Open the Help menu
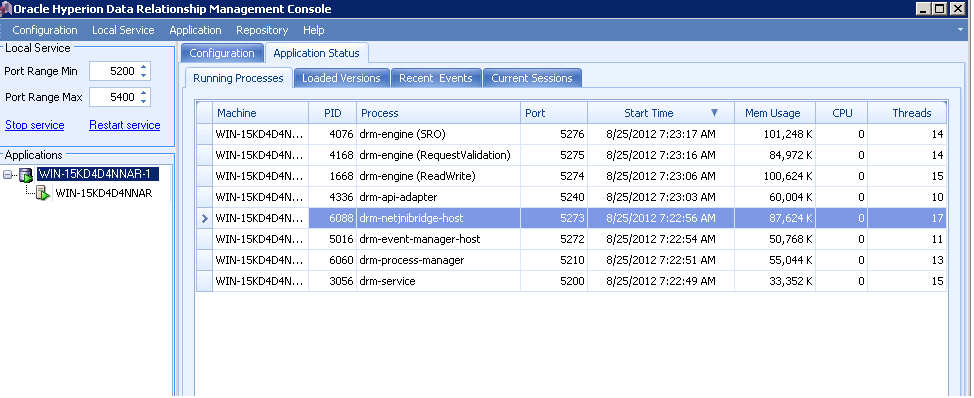Image resolution: width=974 pixels, height=398 pixels. click(314, 30)
